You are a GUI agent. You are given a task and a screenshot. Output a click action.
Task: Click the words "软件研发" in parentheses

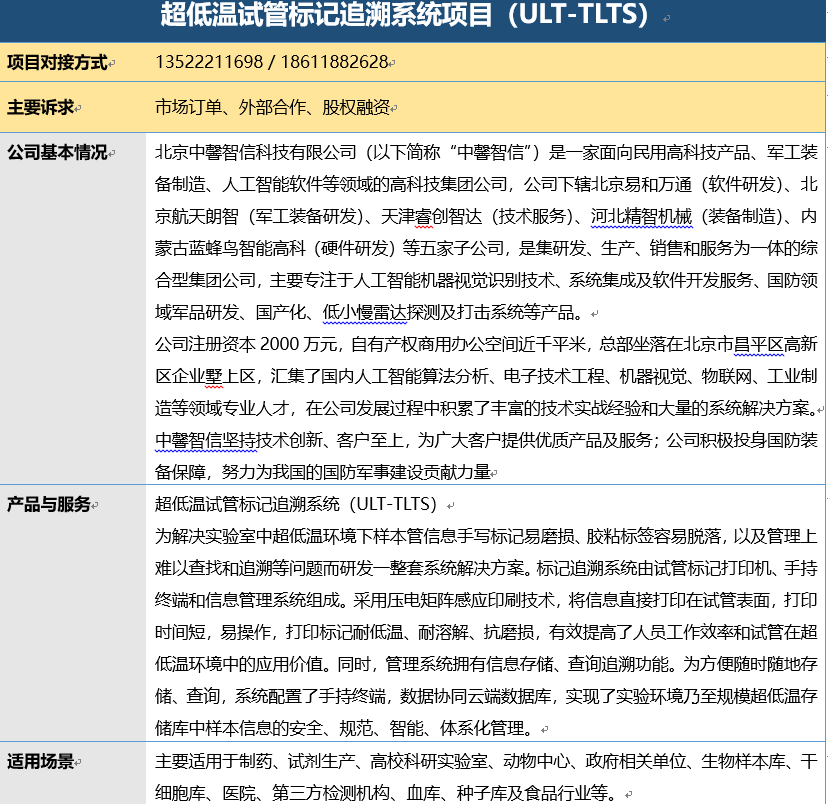click(742, 184)
